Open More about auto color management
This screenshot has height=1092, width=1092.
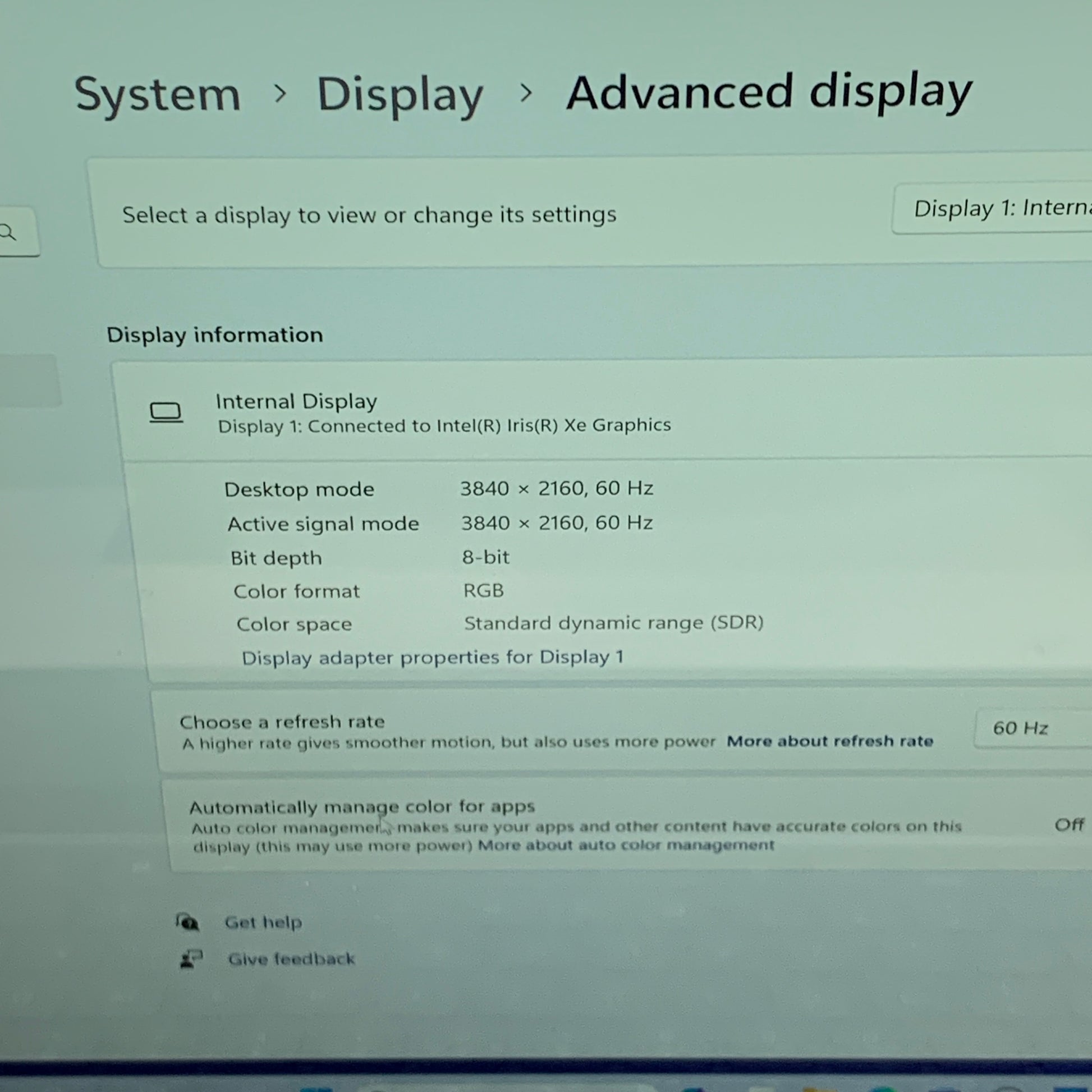(626, 845)
